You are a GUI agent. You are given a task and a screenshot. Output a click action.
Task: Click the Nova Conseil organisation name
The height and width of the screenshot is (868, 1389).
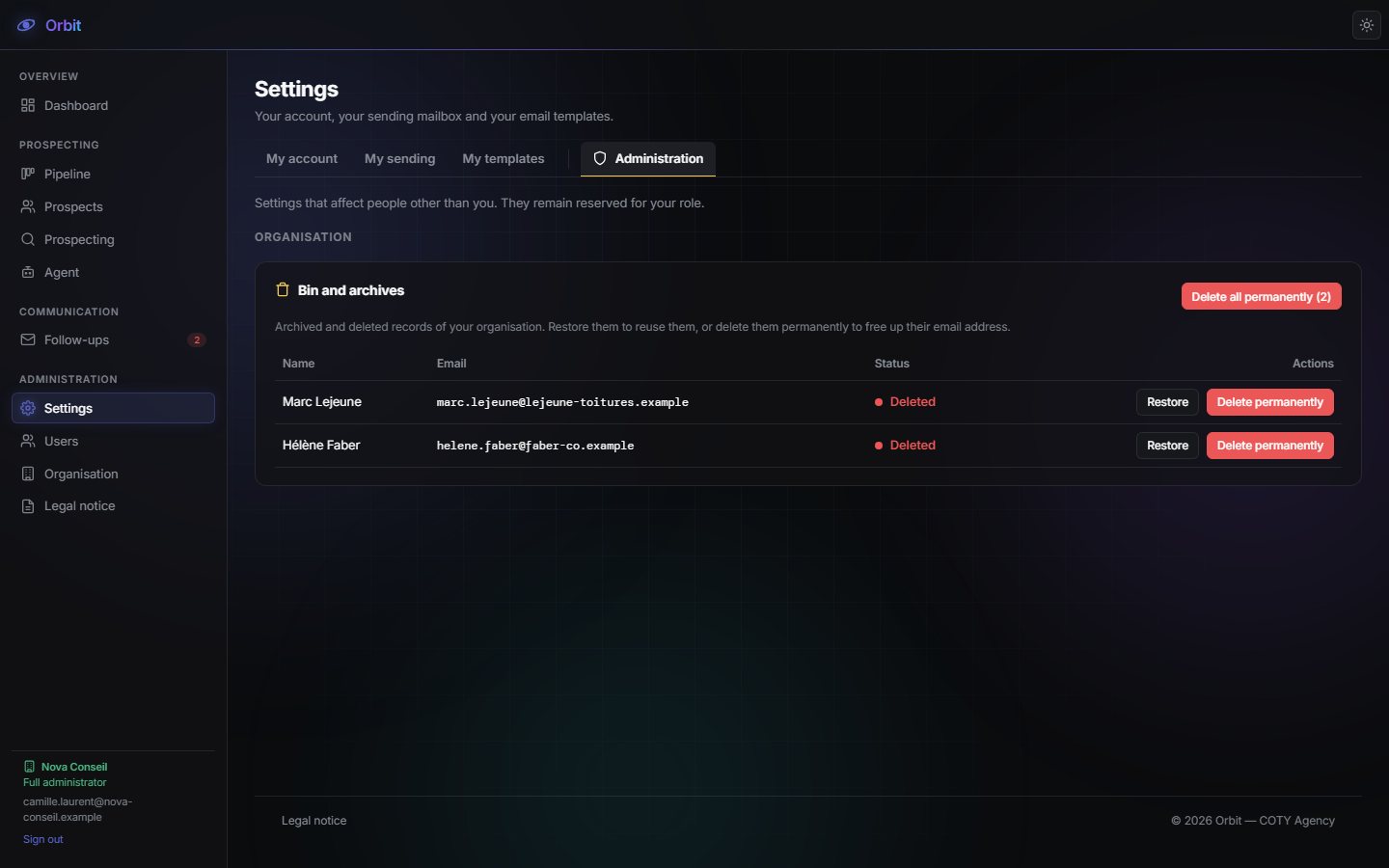74,767
